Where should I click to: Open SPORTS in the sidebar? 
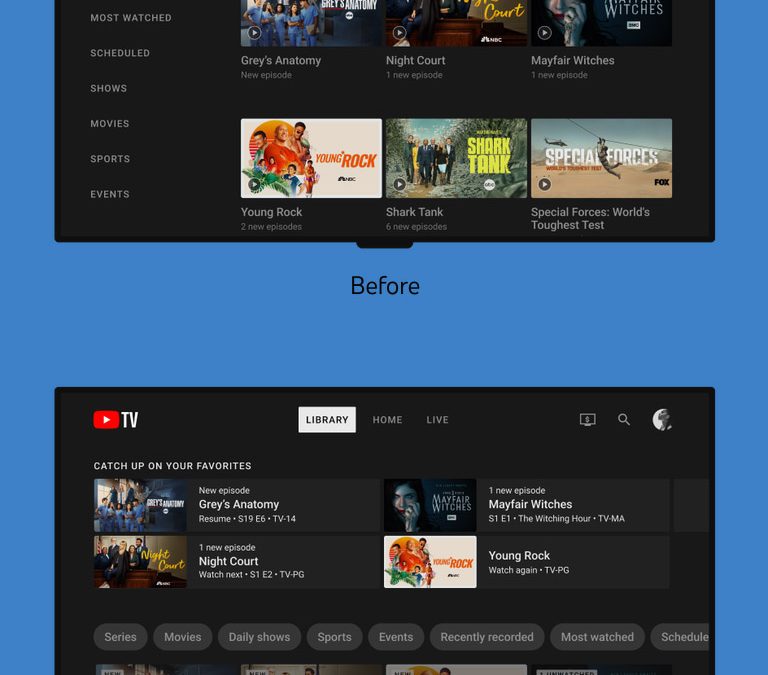tap(110, 159)
